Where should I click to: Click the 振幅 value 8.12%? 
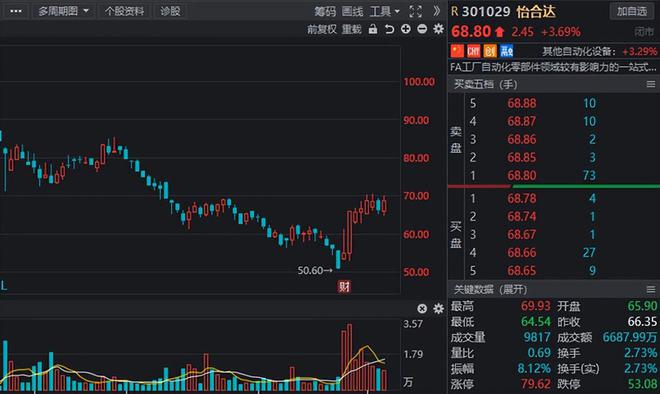[x=534, y=369]
